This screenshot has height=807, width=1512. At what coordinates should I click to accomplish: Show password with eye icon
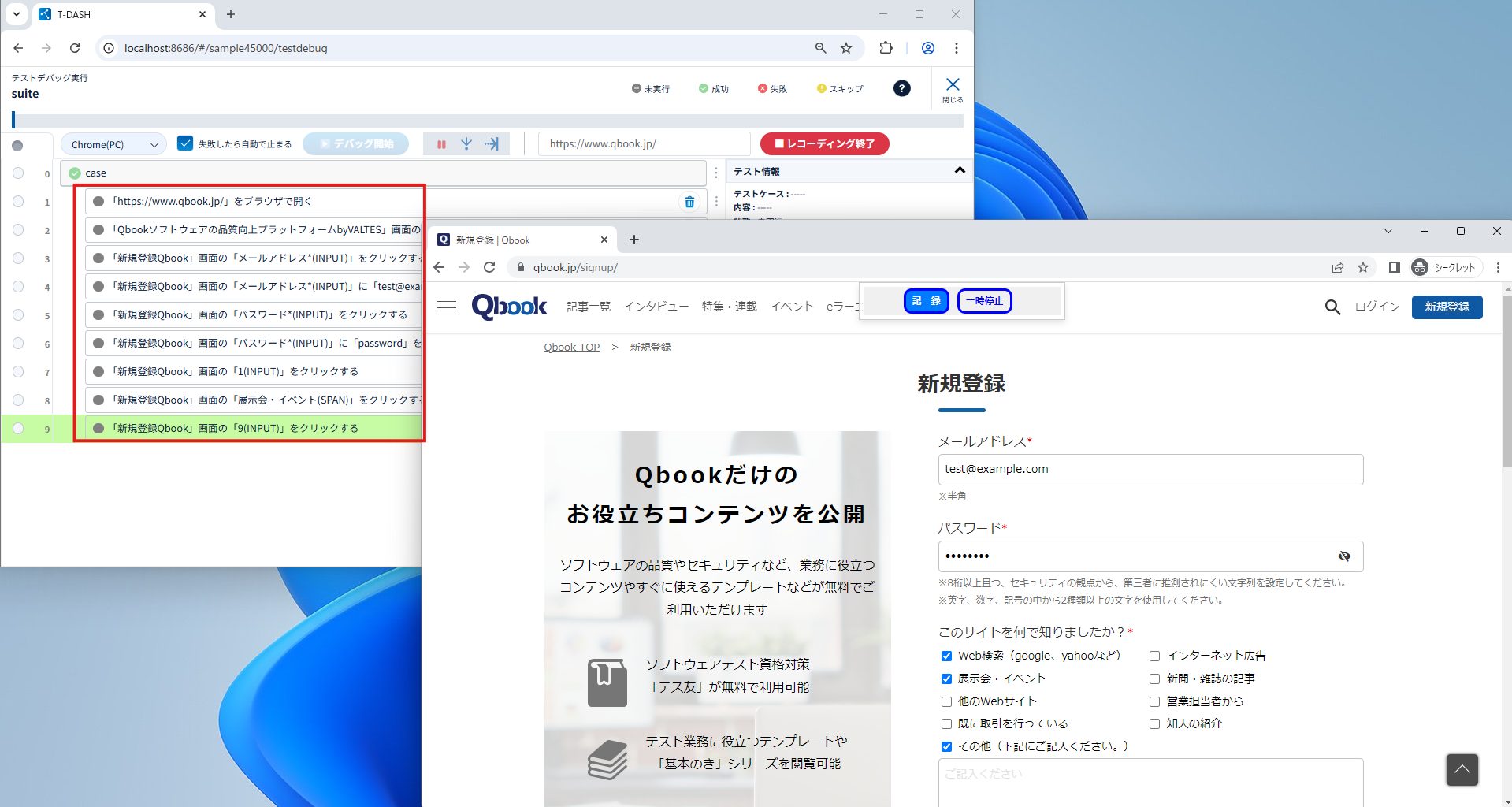[x=1344, y=556]
